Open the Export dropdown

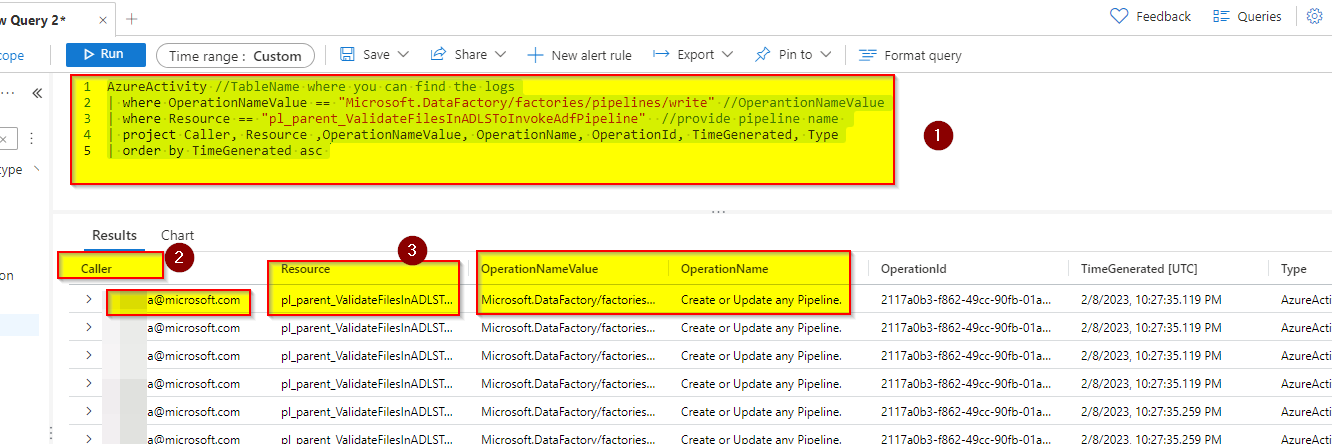pyautogui.click(x=693, y=54)
